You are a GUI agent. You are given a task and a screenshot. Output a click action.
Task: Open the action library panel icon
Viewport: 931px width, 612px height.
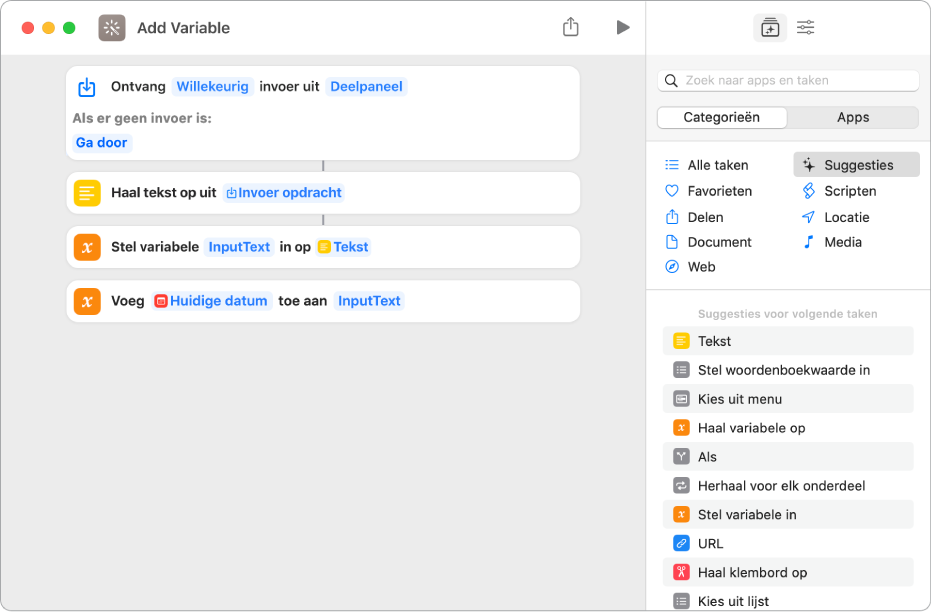click(x=769, y=28)
